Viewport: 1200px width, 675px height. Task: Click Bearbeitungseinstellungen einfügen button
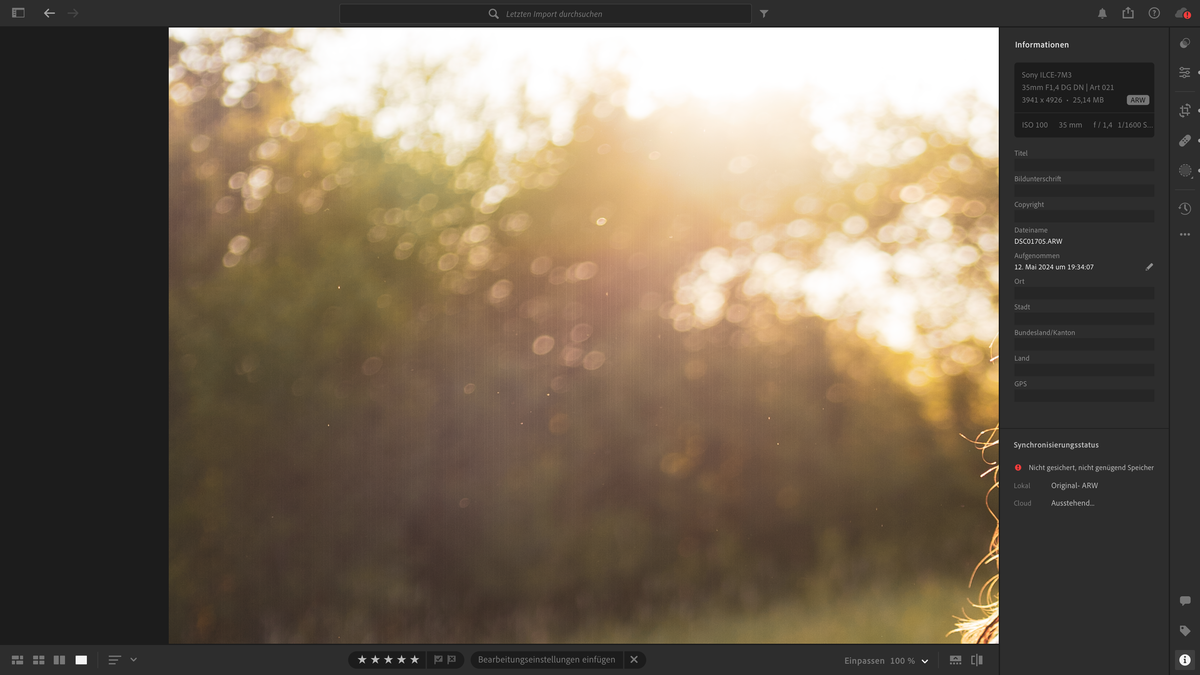point(546,660)
